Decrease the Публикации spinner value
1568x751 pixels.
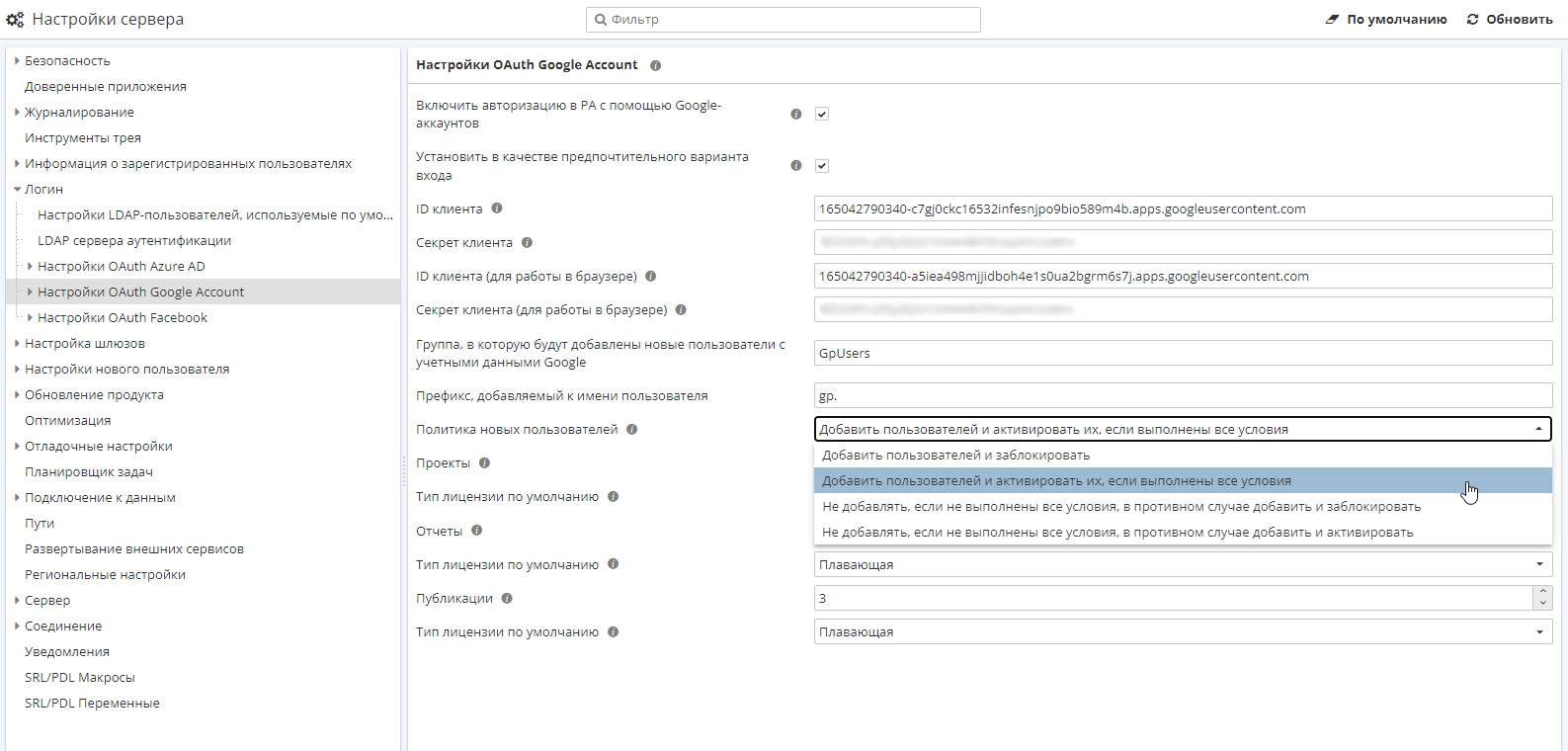tap(1542, 604)
